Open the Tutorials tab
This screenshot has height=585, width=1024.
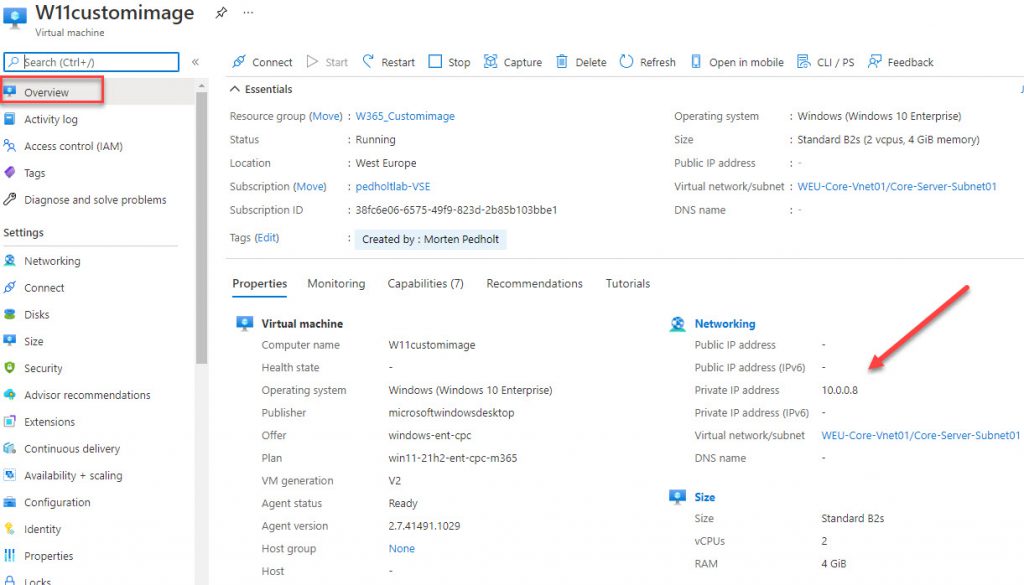pyautogui.click(x=628, y=283)
